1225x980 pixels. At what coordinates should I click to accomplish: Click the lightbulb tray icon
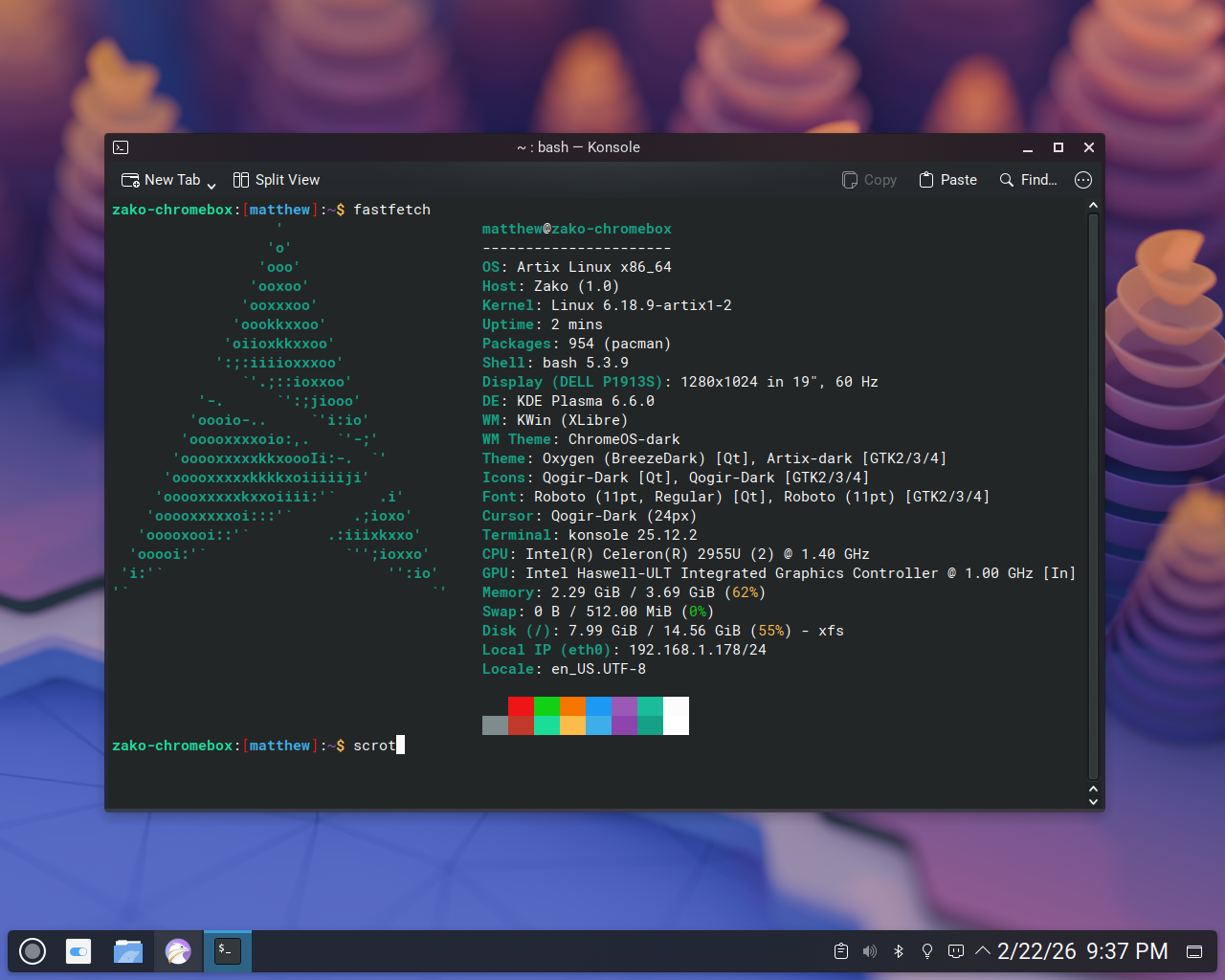pos(926,951)
